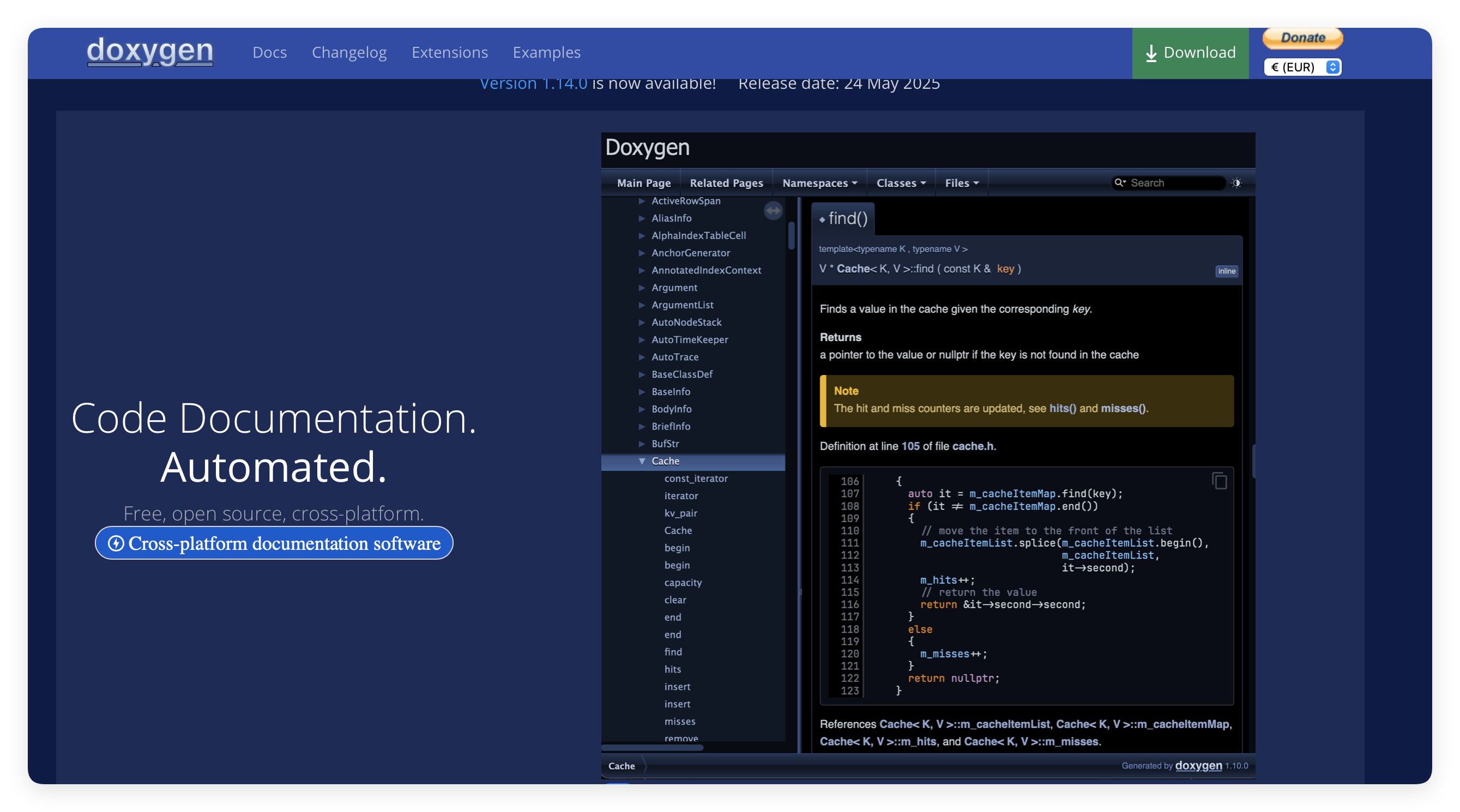Click the sidebar sync arrows icon
This screenshot has width=1460, height=812.
coord(773,211)
